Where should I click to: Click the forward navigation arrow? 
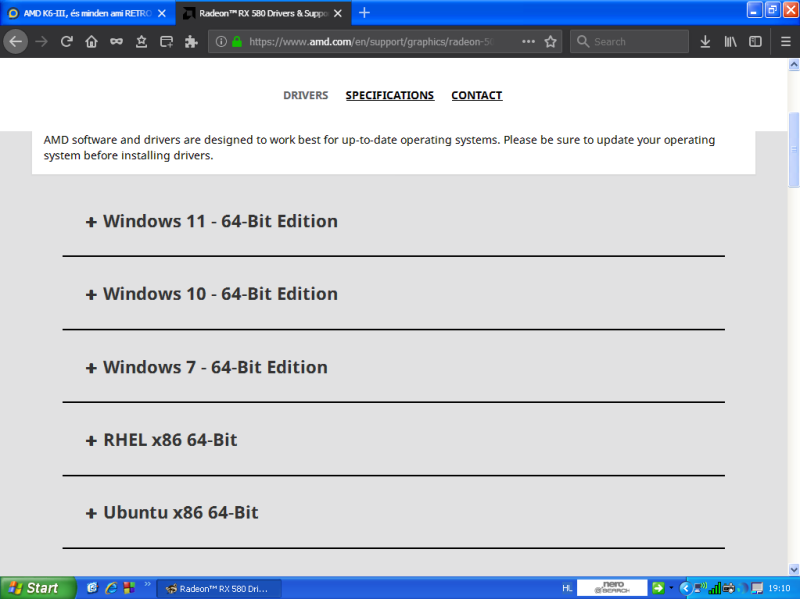[x=41, y=42]
